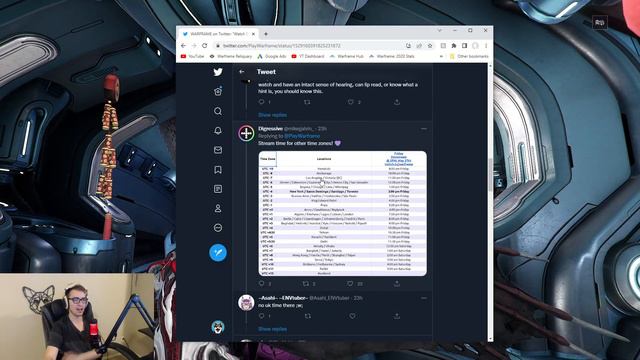
Task: Share the top partially visible tweet
Action: click(x=397, y=102)
